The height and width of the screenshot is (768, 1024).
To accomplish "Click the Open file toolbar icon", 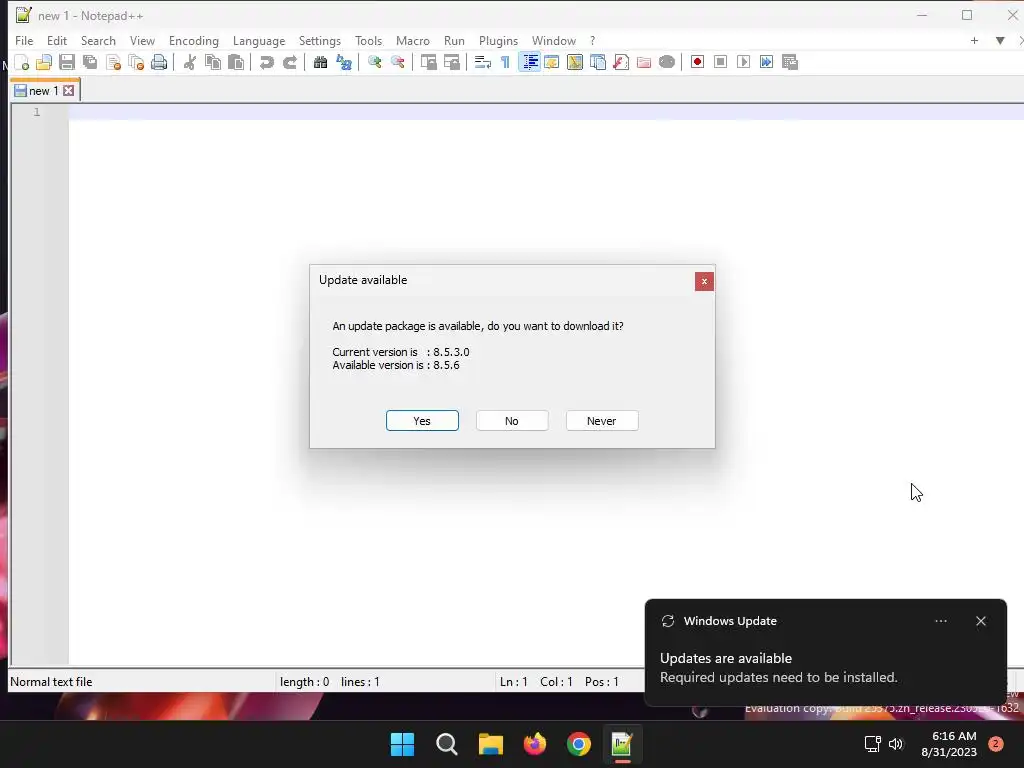I will point(44,62).
